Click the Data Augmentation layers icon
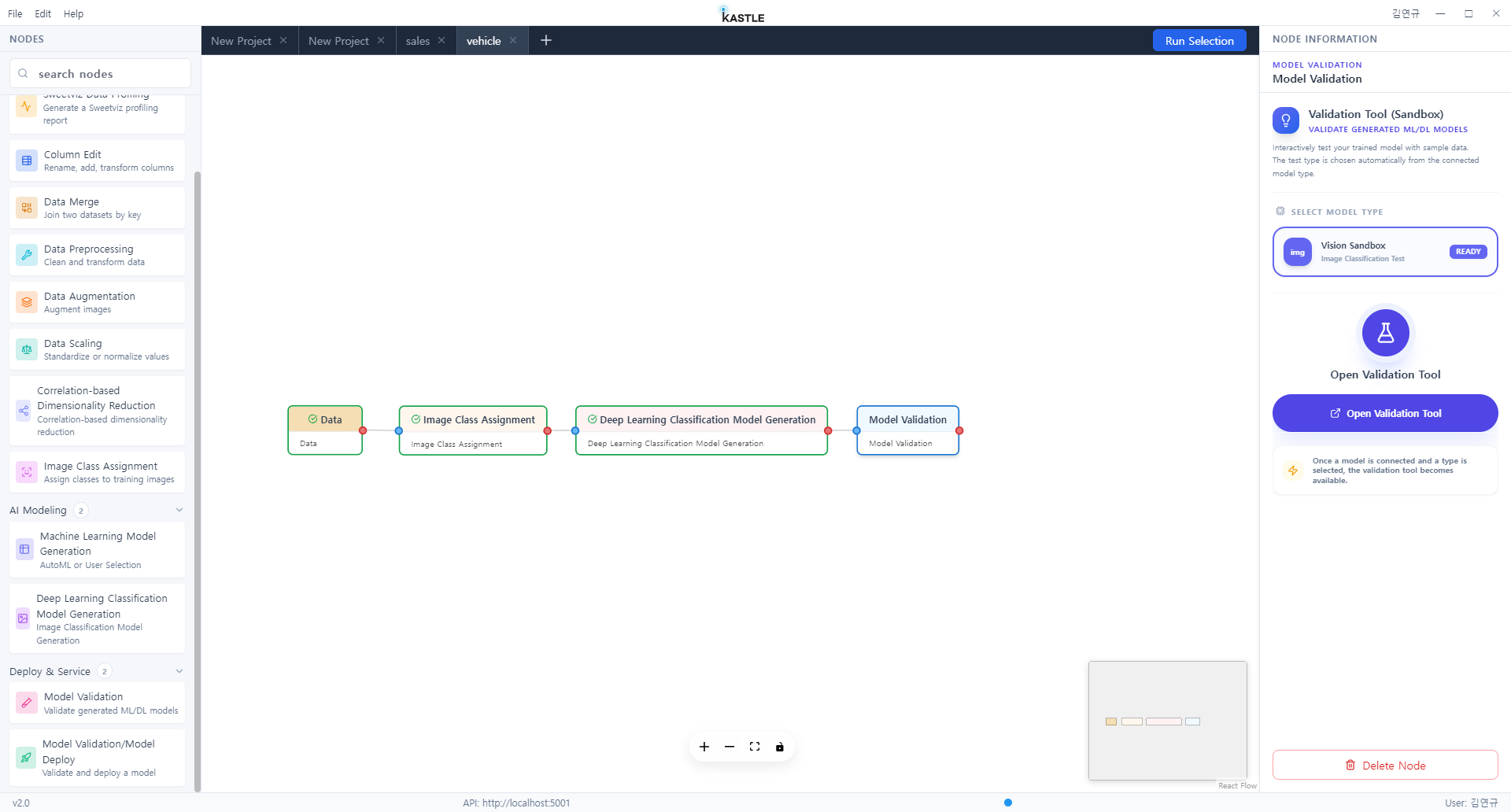Viewport: 1511px width, 812px height. pos(27,302)
